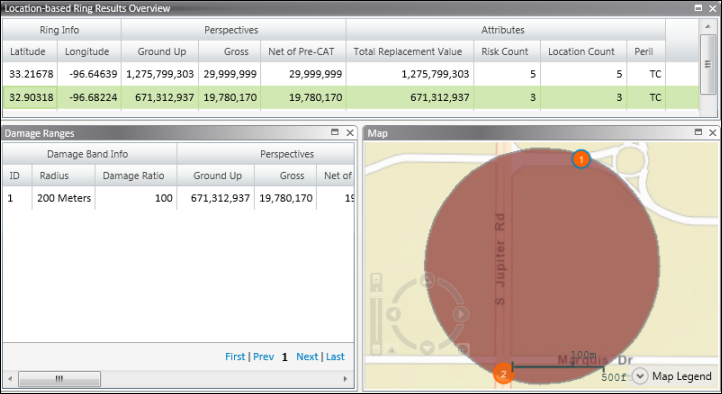Maximize the Damage Ranges panel
This screenshot has height=394, width=722.
click(335, 133)
